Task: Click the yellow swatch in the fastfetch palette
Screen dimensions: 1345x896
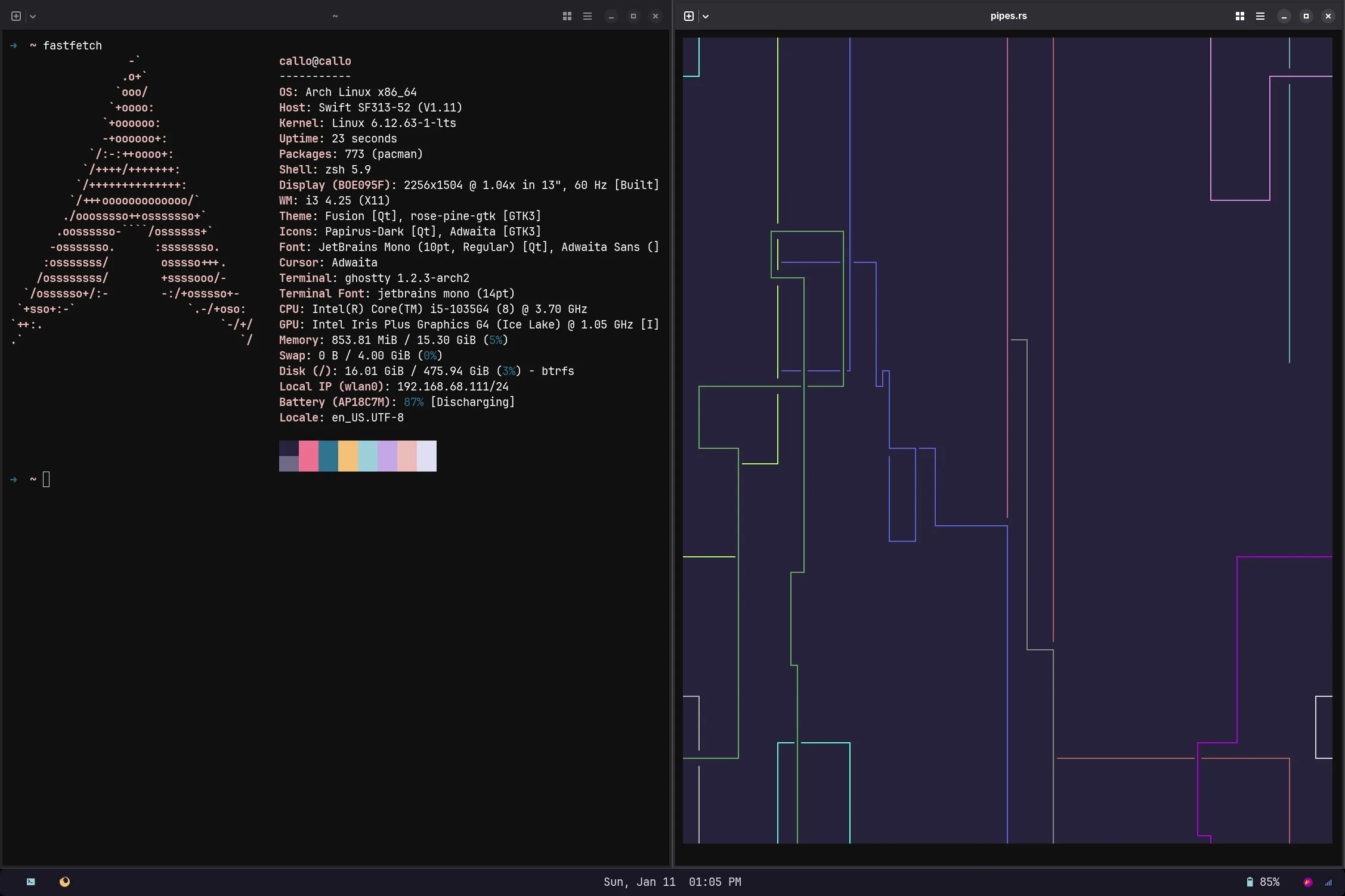Action: pos(348,456)
